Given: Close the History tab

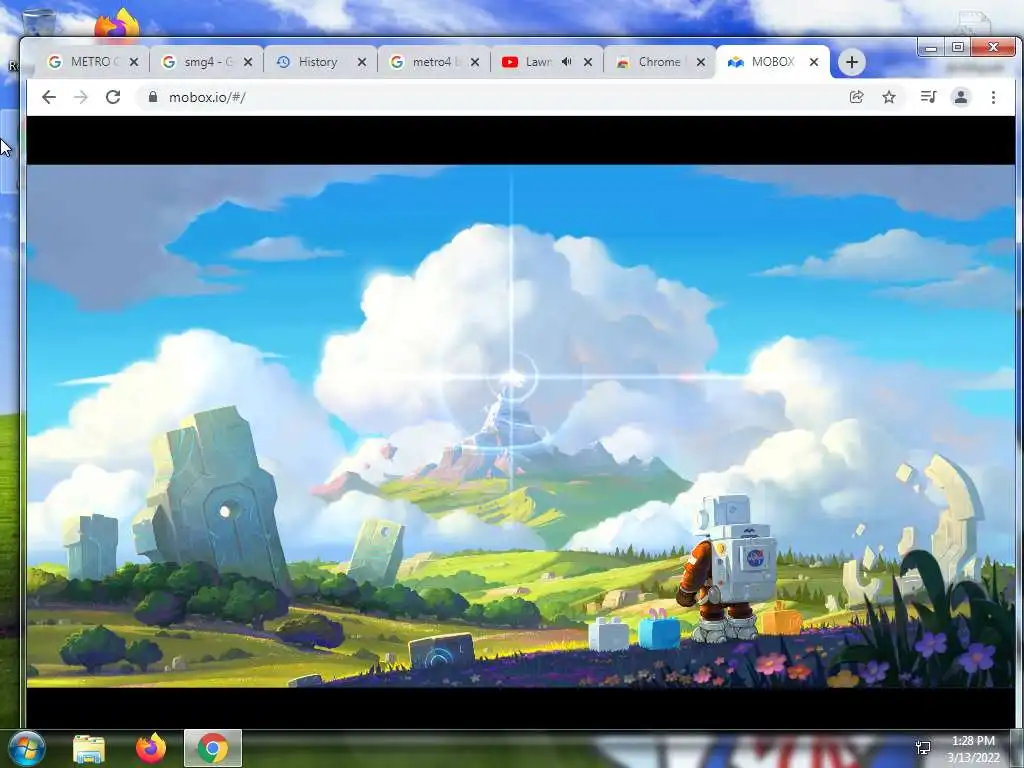Looking at the screenshot, I should [x=362, y=62].
